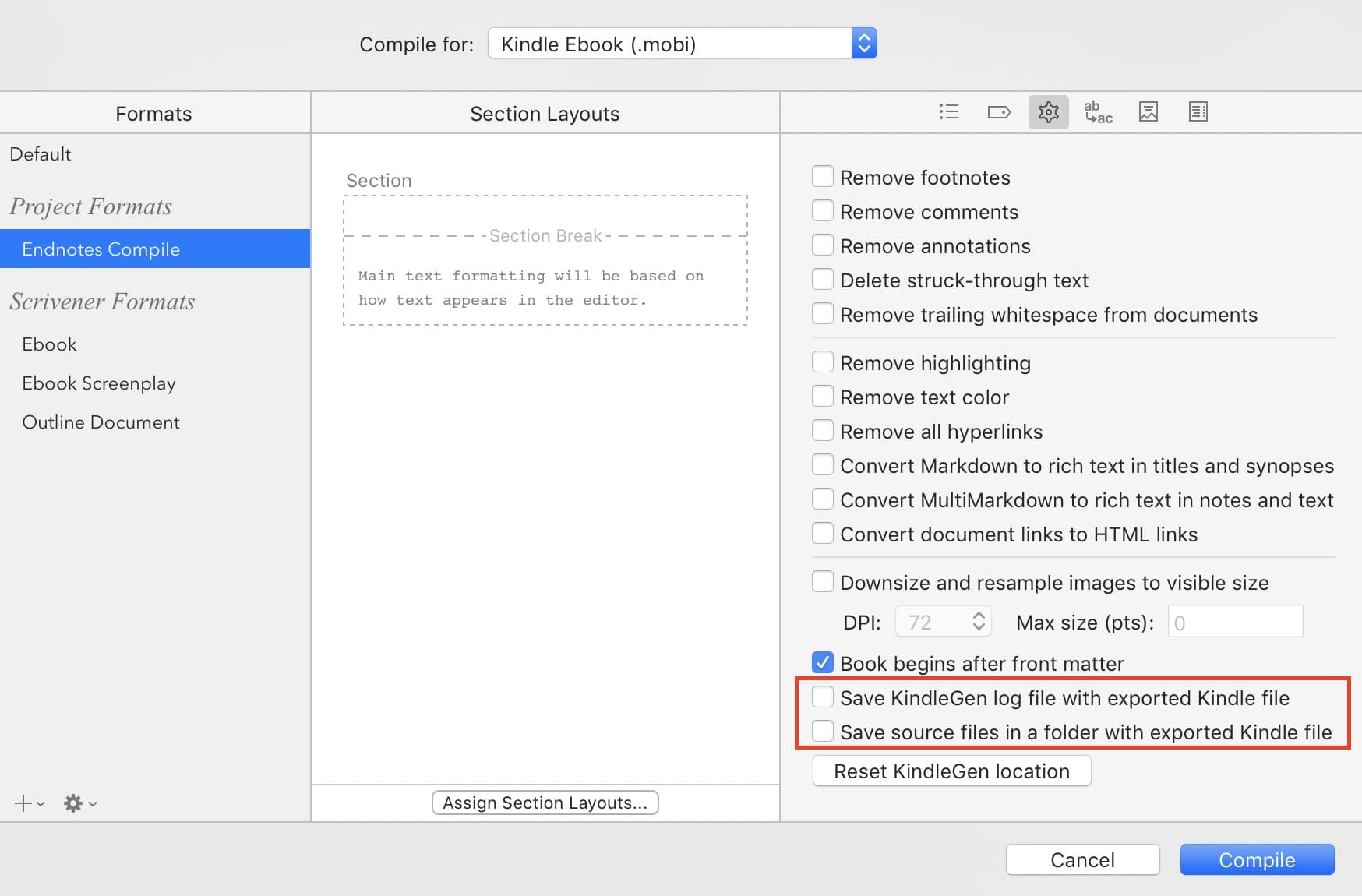Open the replacements ab-ac tab icon
The width and height of the screenshot is (1362, 896).
tap(1098, 112)
